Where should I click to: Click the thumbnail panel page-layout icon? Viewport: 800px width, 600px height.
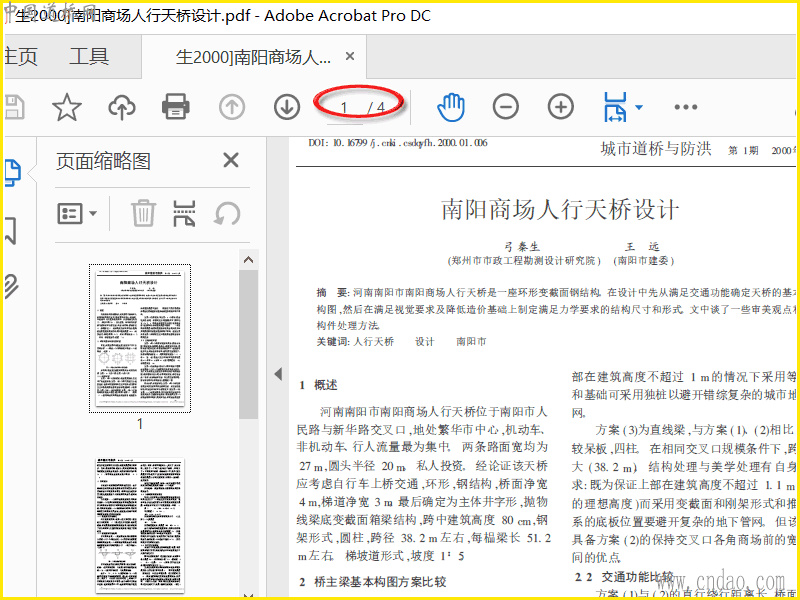click(x=184, y=213)
